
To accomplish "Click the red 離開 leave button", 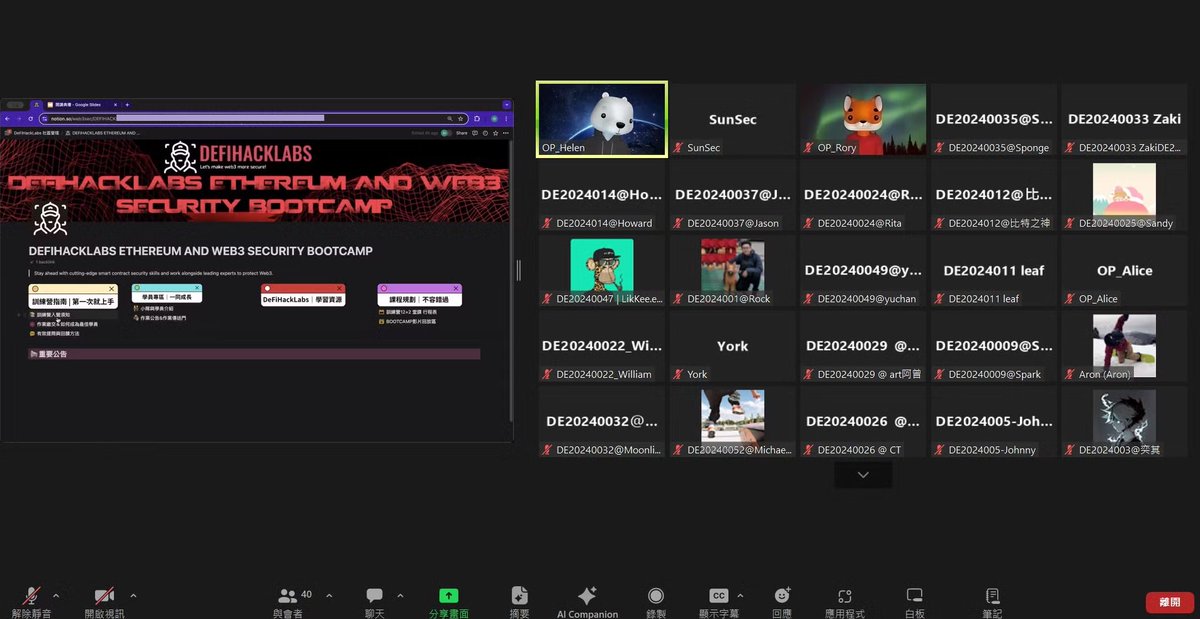I will 1169,602.
